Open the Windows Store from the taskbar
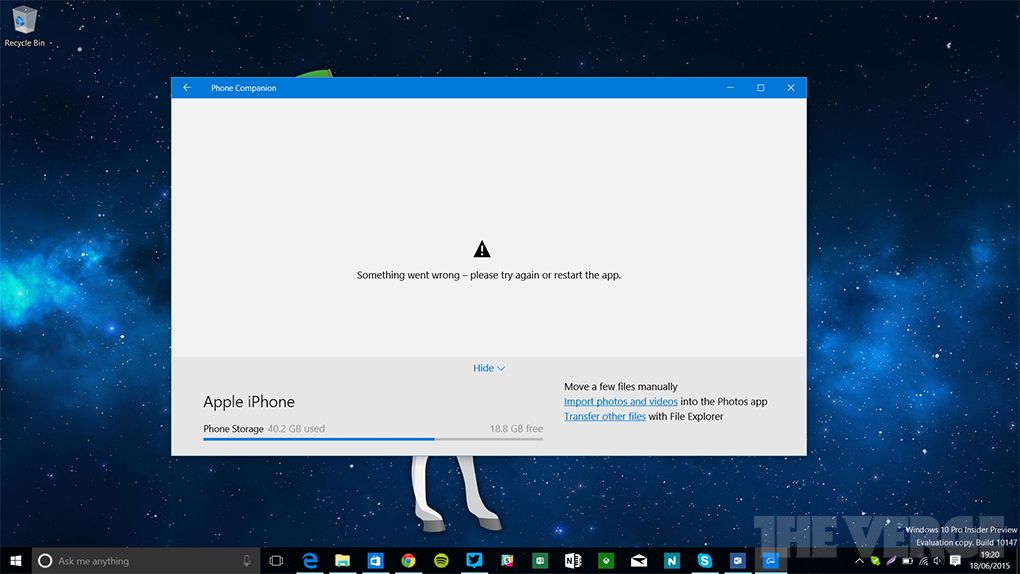 click(375, 560)
